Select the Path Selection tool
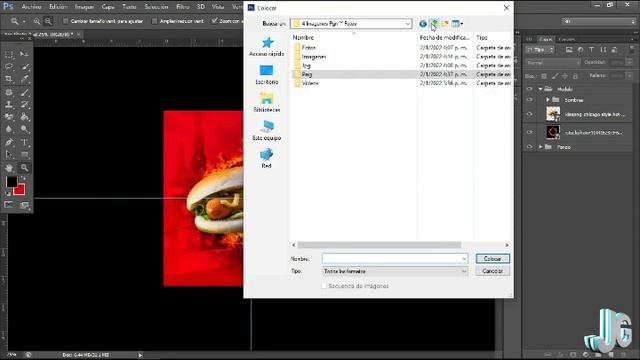640x360 pixels. click(9, 155)
